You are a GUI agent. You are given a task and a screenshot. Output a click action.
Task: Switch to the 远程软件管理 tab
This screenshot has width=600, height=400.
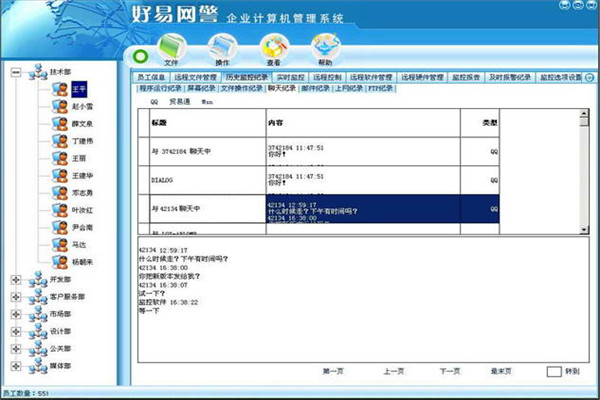(371, 77)
